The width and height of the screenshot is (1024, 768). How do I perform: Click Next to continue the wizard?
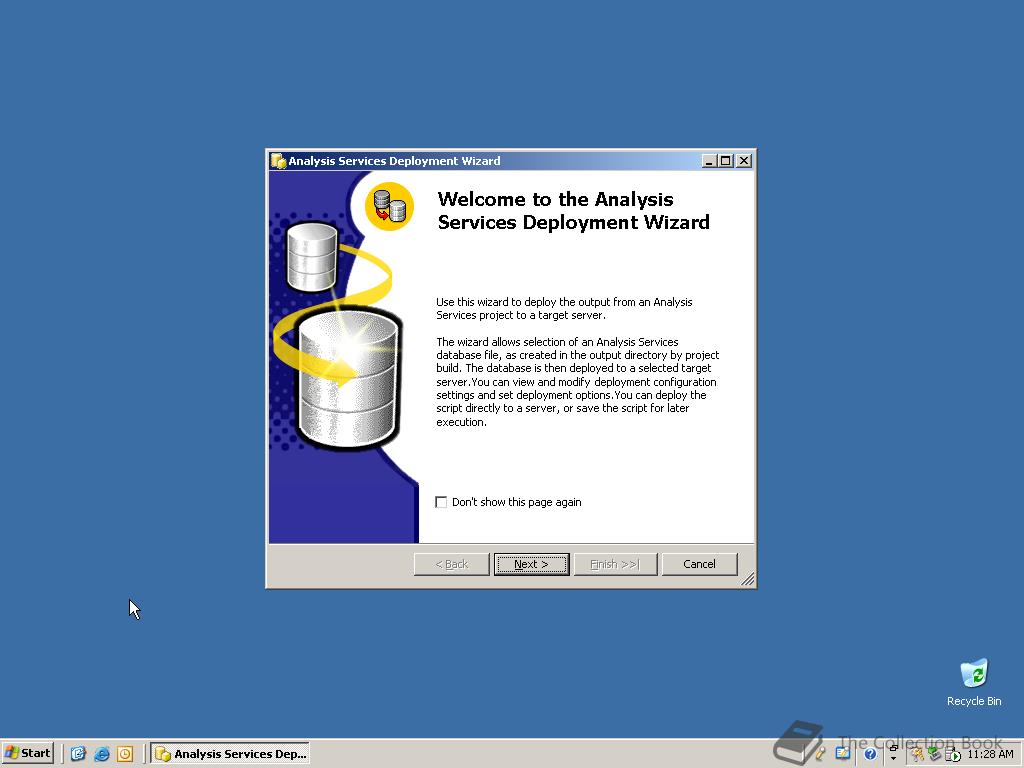point(531,564)
